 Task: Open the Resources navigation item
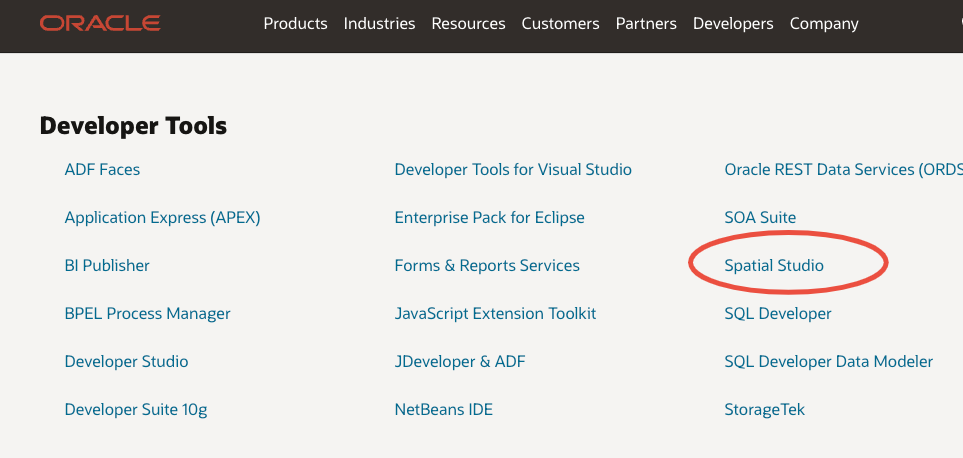468,23
